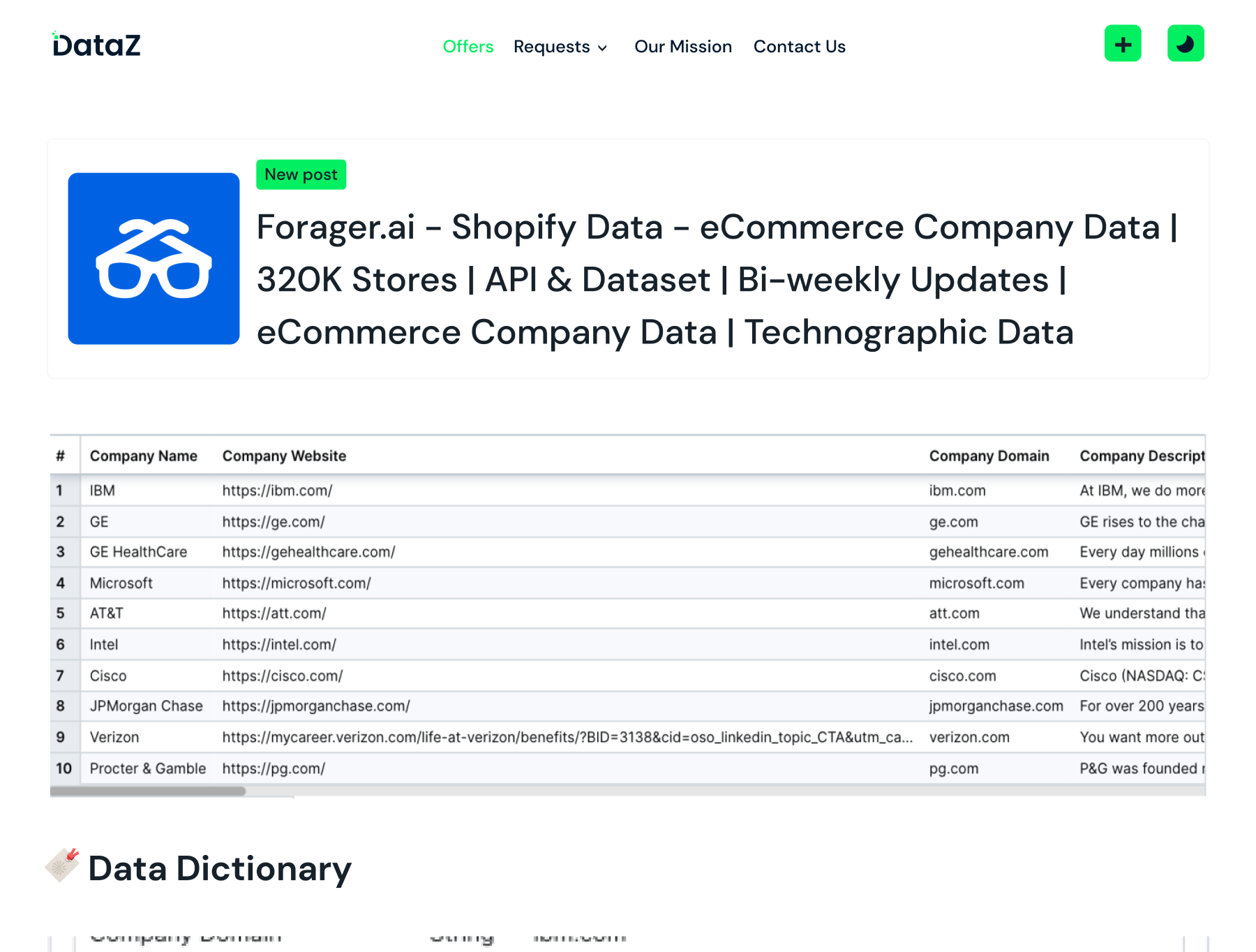Click the Procter & Gamble name cell
1256x952 pixels.
(148, 769)
